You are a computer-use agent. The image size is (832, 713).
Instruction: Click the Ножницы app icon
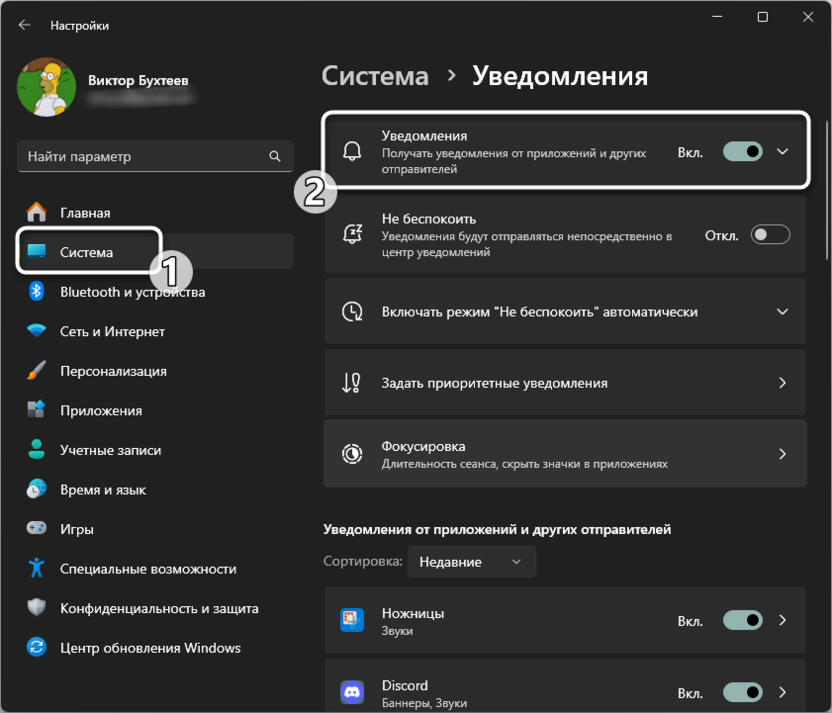352,620
